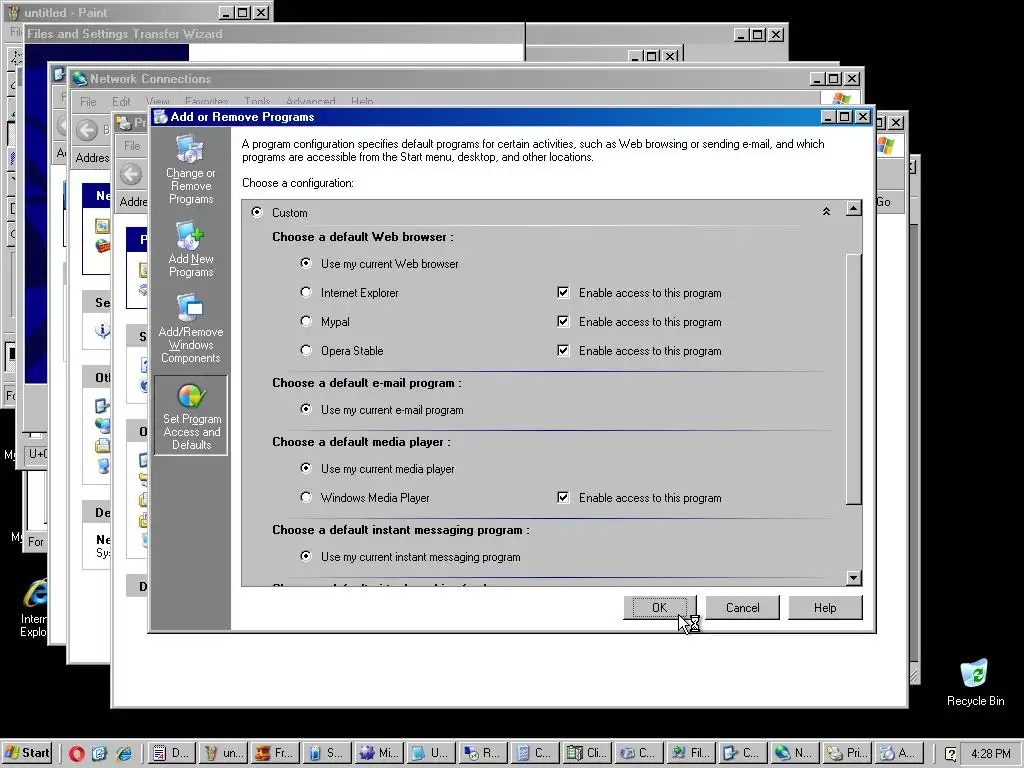Click the 'Custom' configuration label

coord(289,213)
